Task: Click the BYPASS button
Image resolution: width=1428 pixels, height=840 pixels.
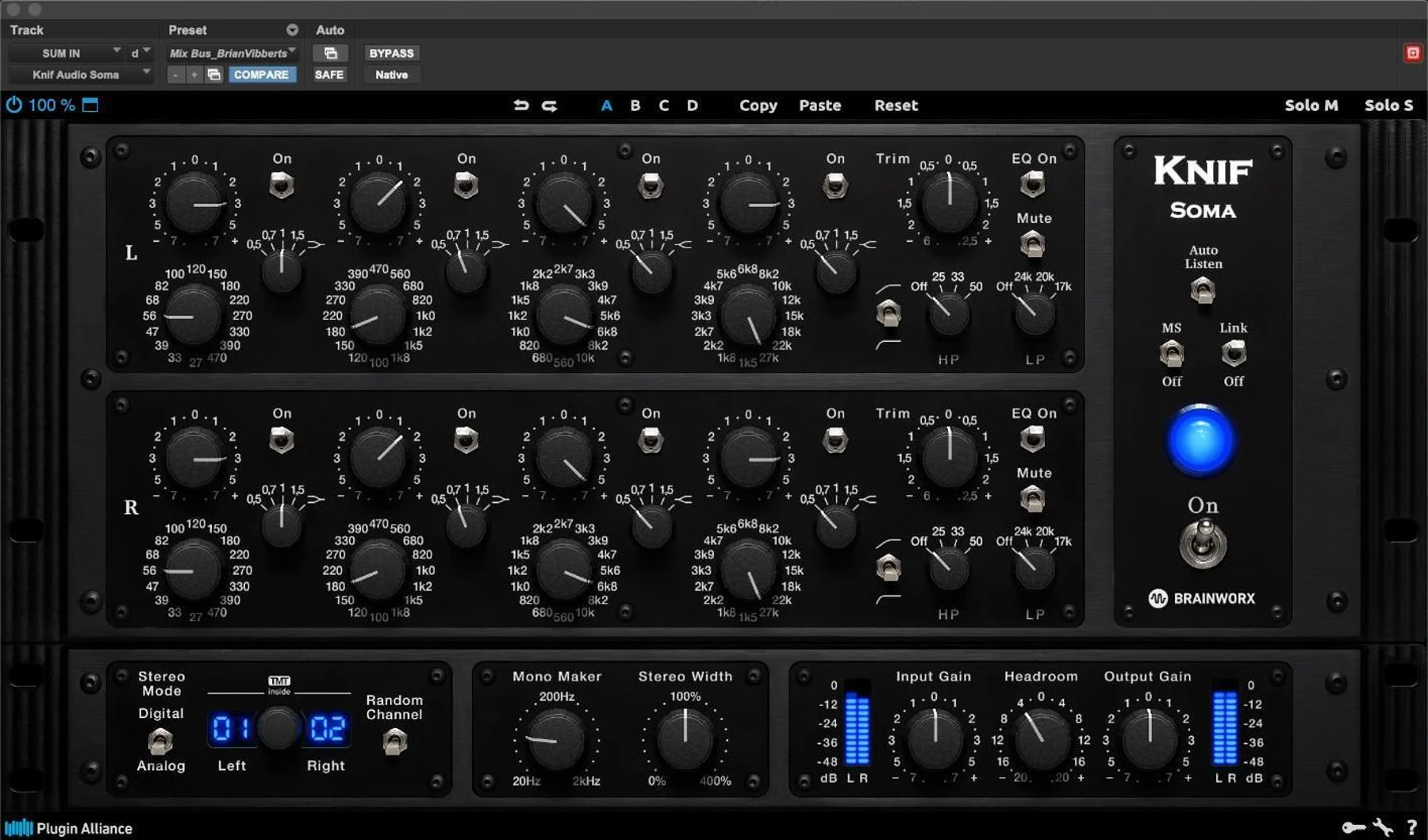Action: 391,53
